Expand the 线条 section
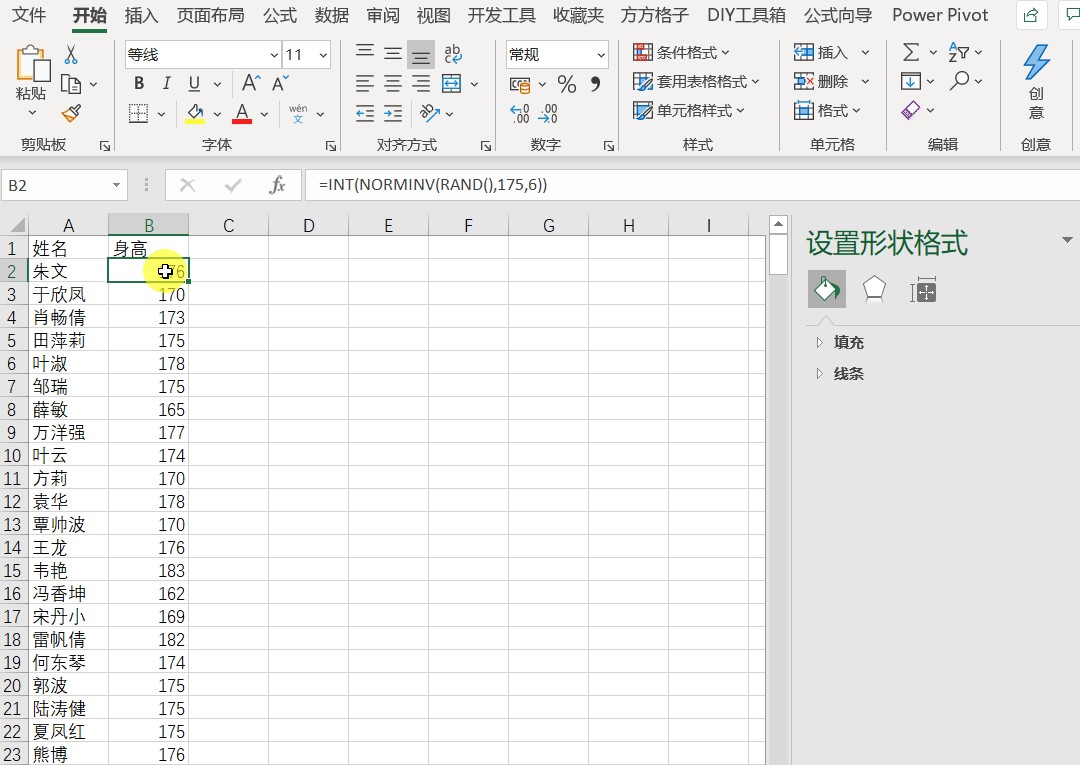1080x765 pixels. [848, 374]
